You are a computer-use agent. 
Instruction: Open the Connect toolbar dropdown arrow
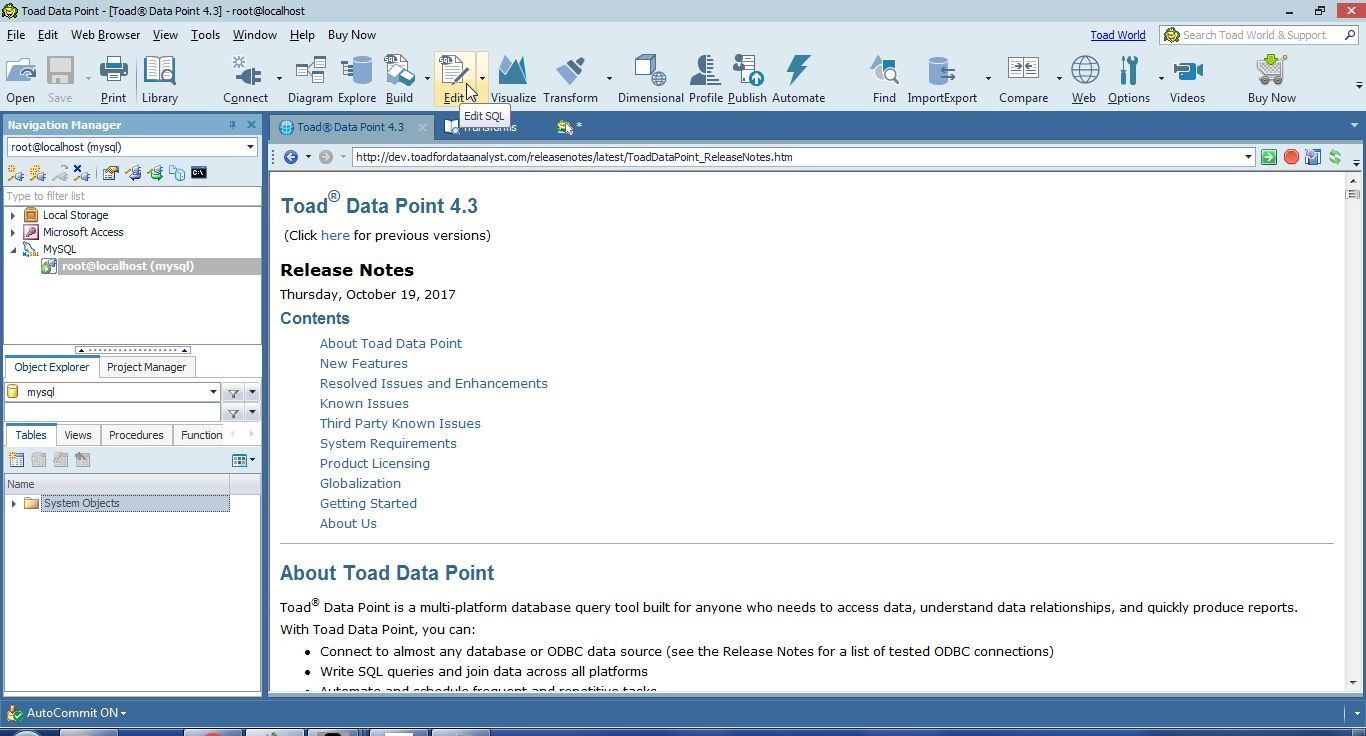278,79
